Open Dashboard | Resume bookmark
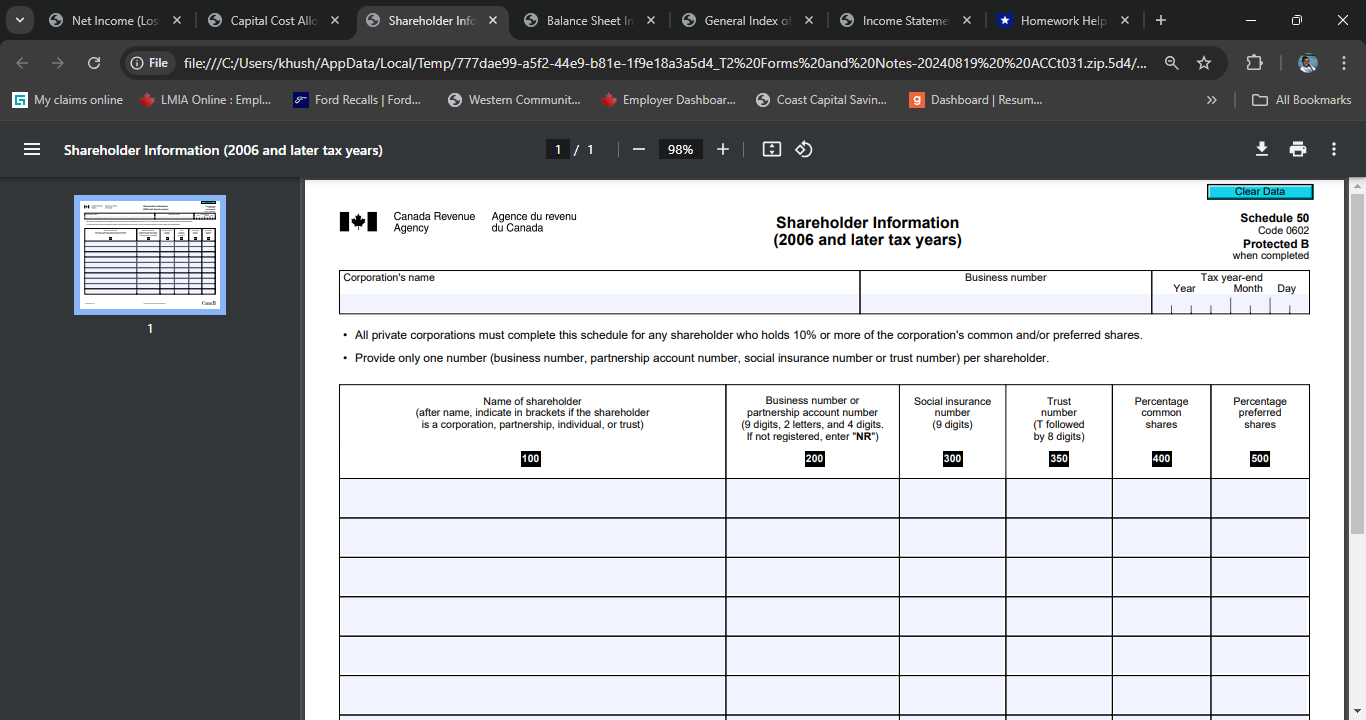Image resolution: width=1366 pixels, height=720 pixels. click(x=976, y=100)
